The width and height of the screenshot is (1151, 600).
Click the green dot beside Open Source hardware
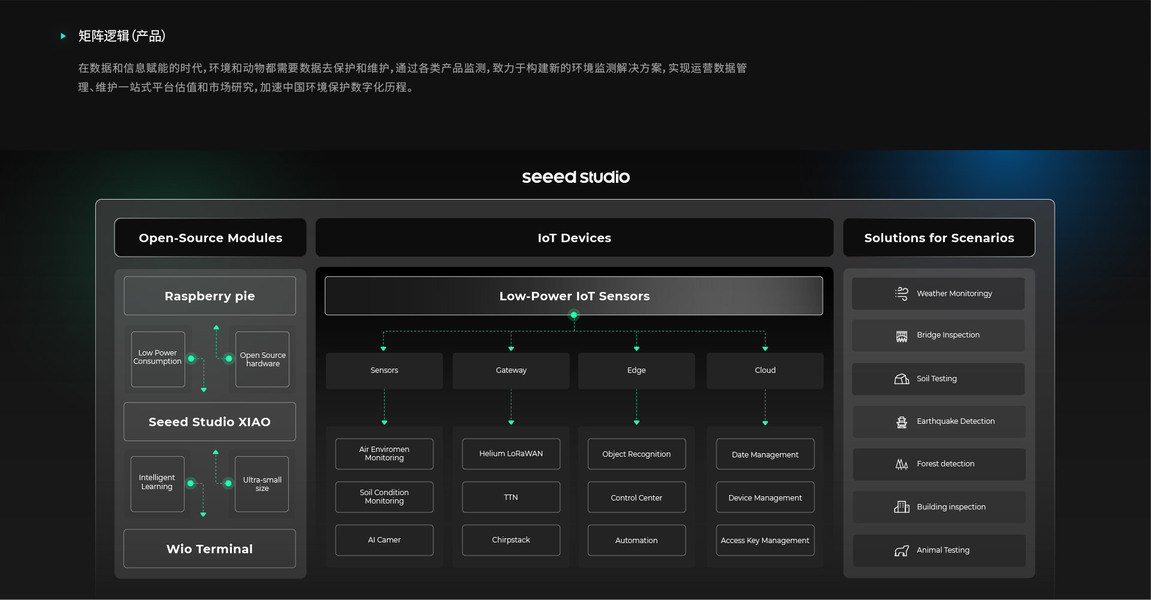coord(228,359)
